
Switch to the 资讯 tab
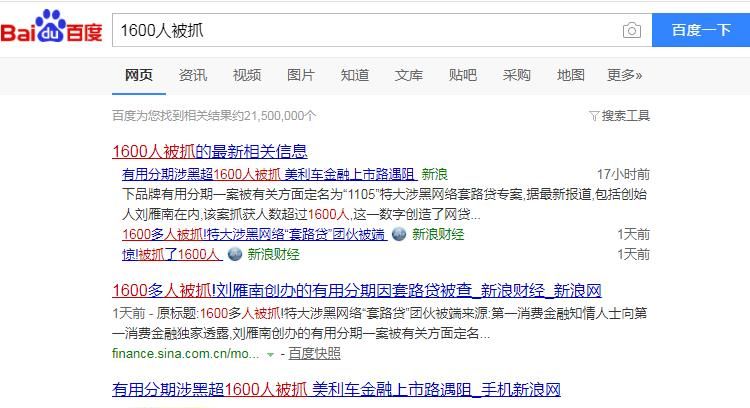pyautogui.click(x=193, y=75)
